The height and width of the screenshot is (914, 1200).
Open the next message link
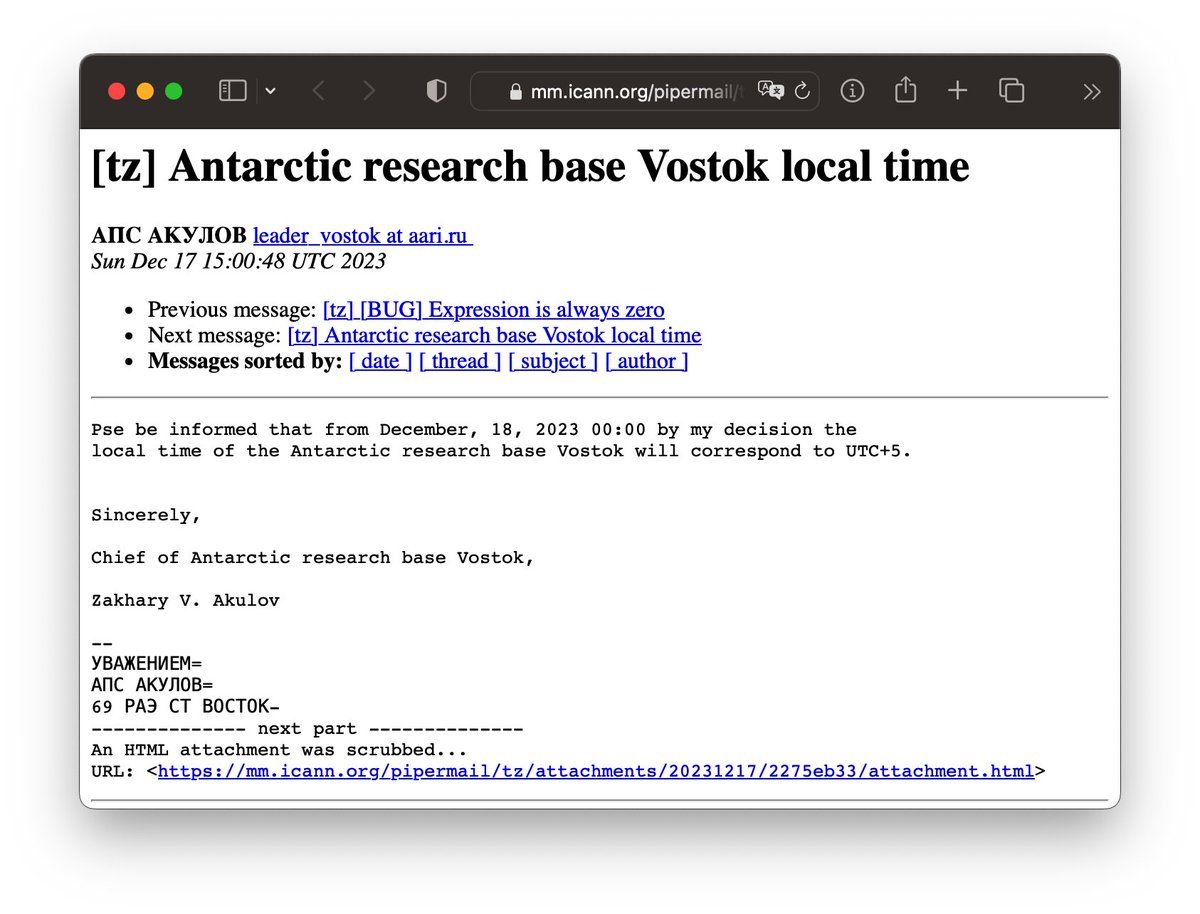point(494,336)
